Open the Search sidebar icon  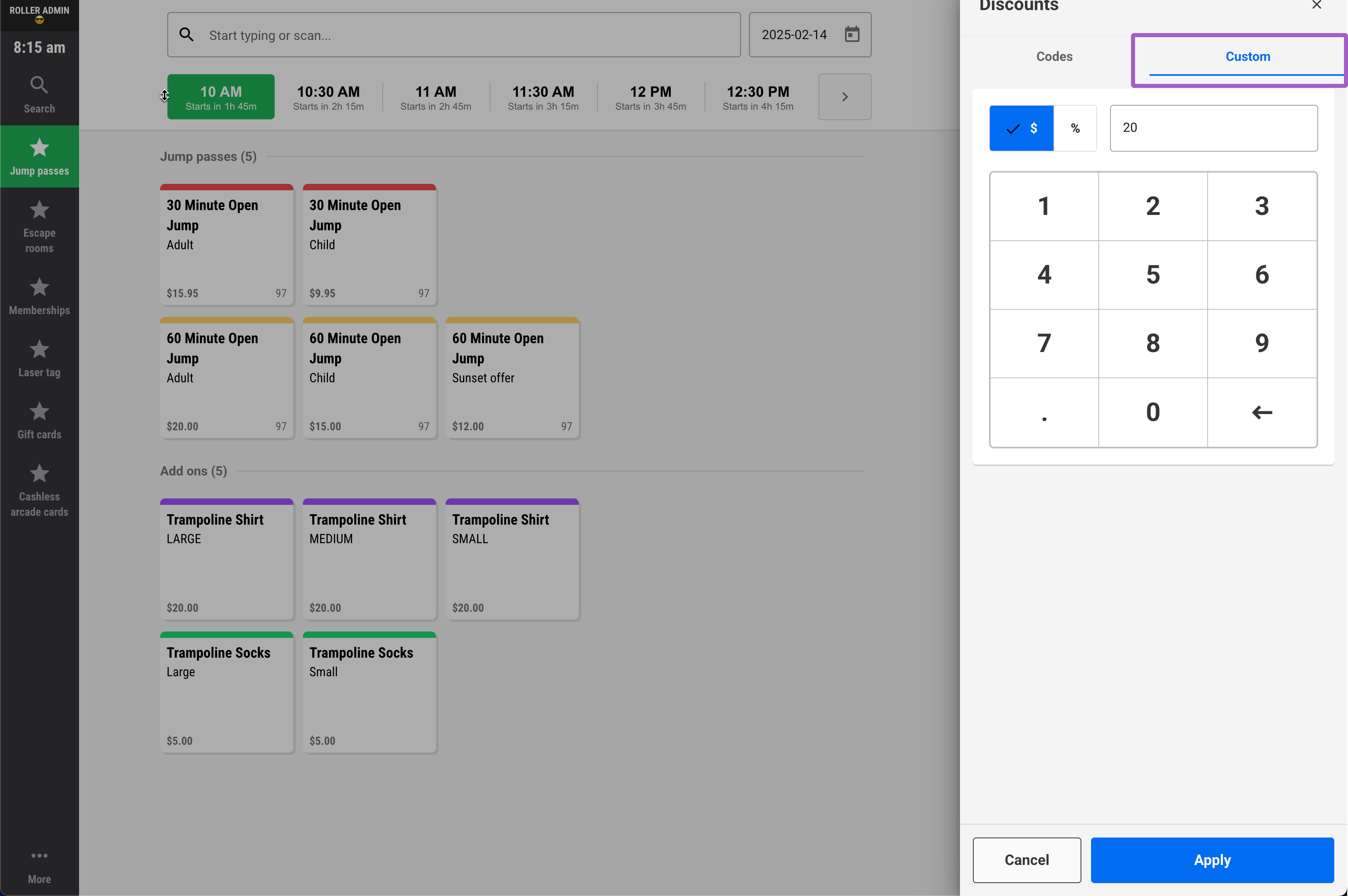point(39,95)
